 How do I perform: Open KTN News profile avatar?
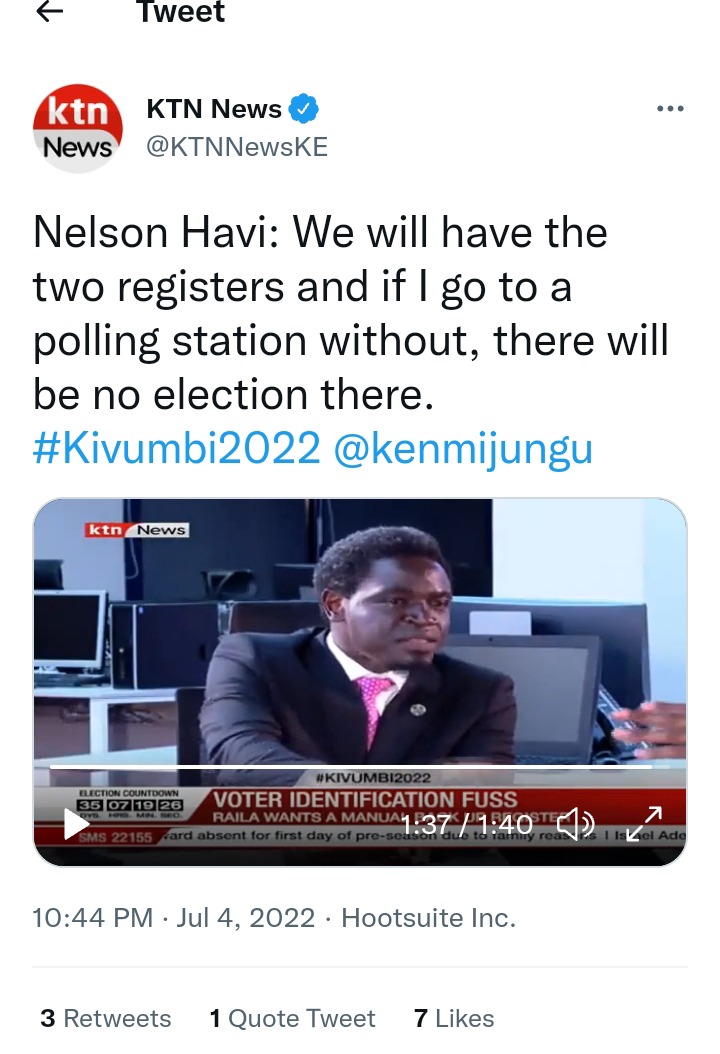pos(78,128)
